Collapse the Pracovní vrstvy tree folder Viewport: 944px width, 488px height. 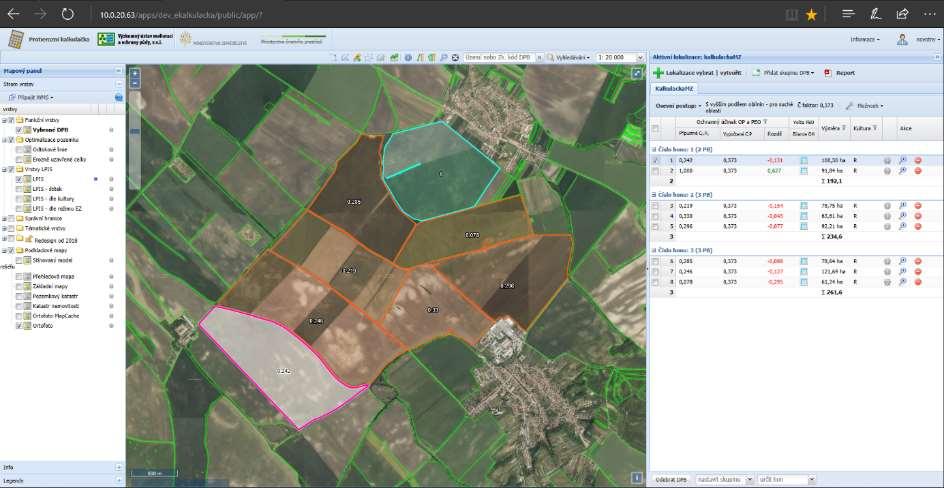point(4,120)
